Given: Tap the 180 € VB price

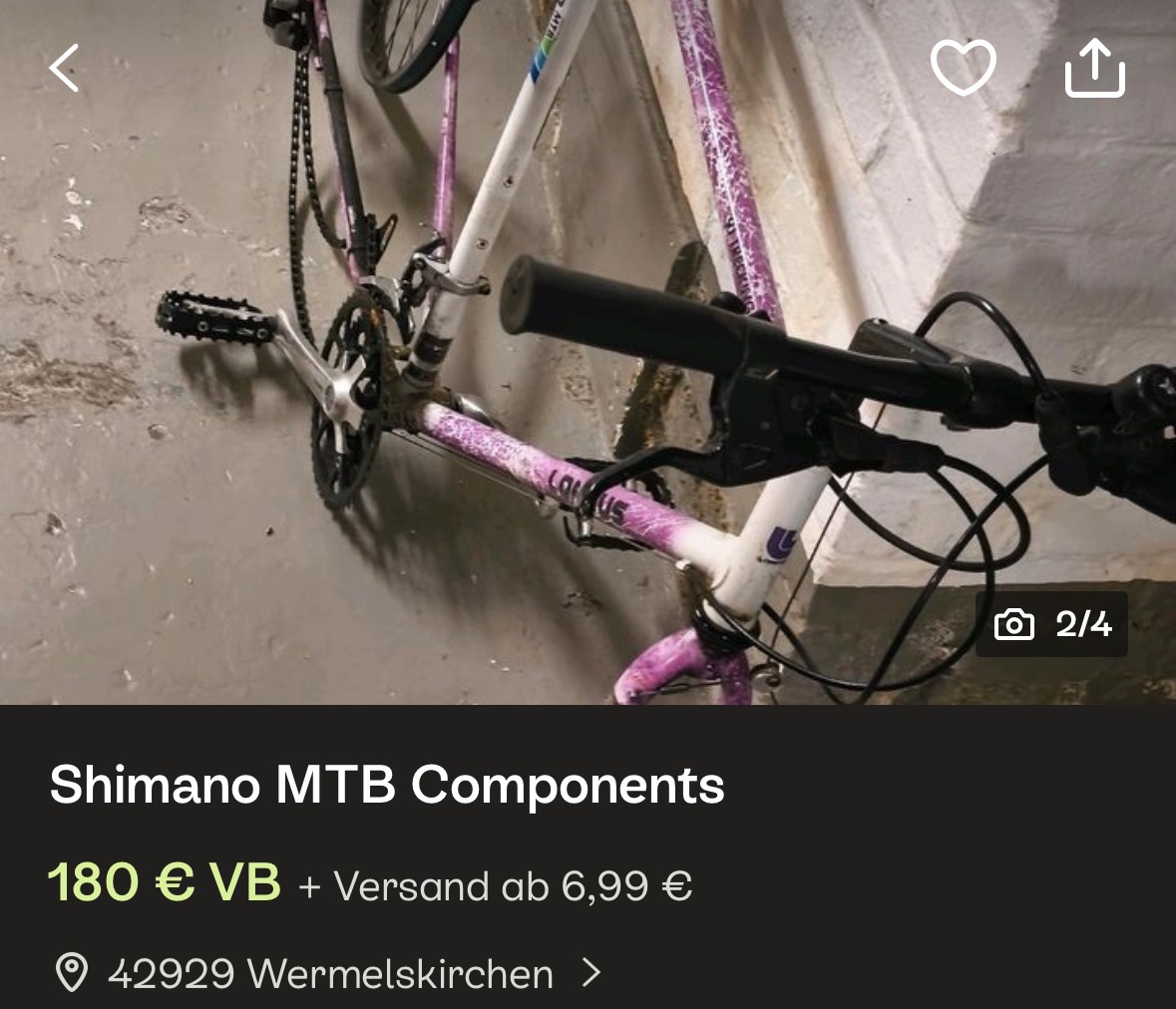Looking at the screenshot, I should (165, 881).
